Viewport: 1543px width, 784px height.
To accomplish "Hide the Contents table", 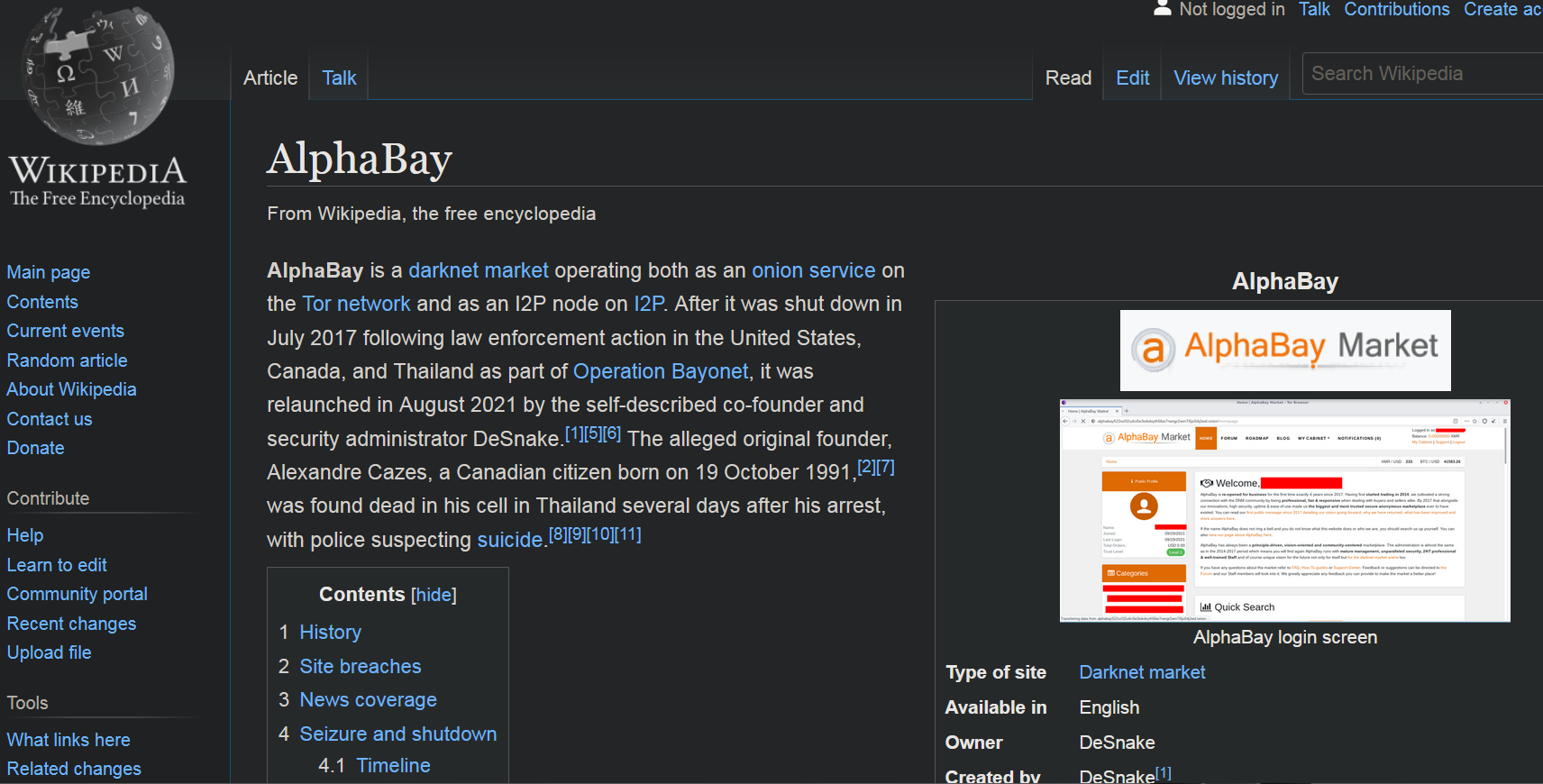I will tap(434, 596).
